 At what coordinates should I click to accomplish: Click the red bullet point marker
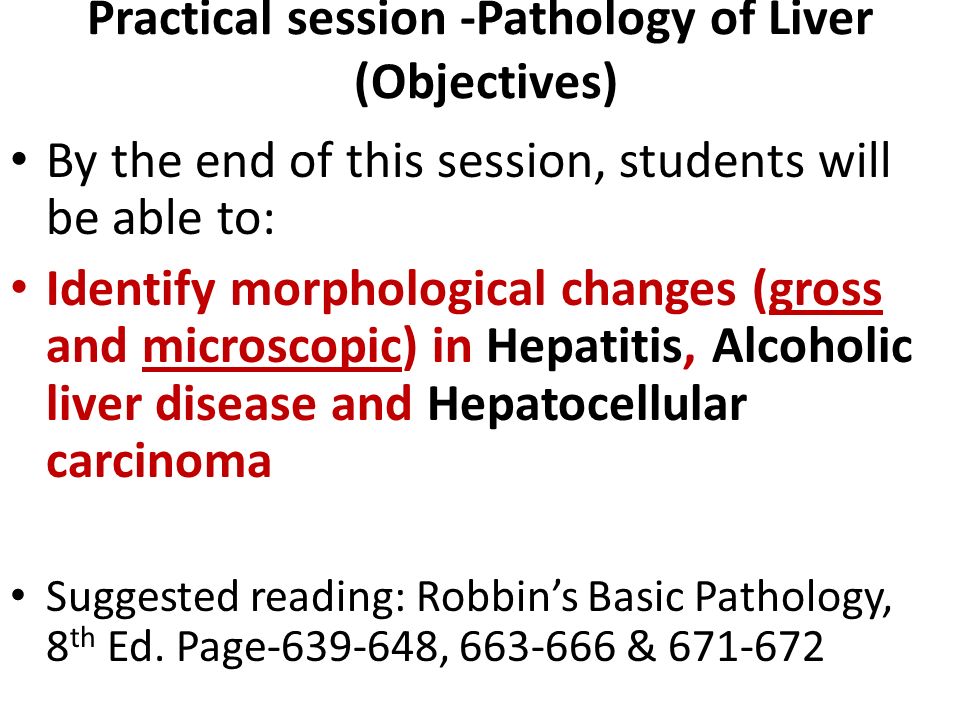click(x=19, y=286)
